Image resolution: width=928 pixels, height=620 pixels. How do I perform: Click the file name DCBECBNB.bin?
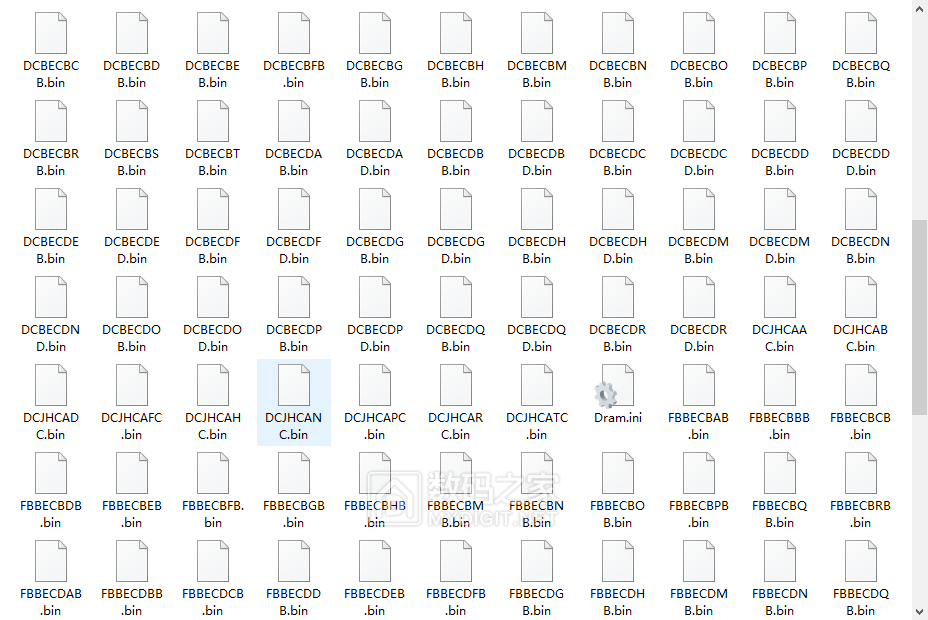(618, 74)
